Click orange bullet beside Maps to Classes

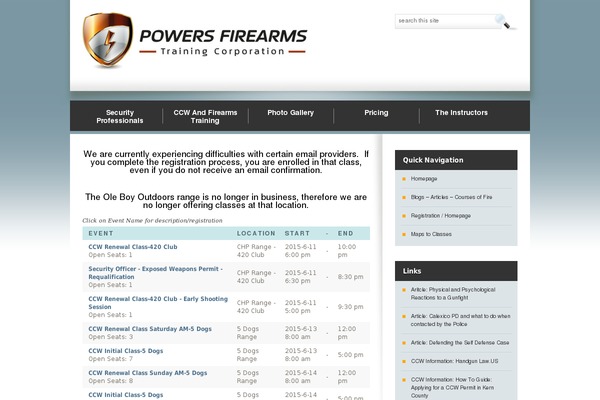click(x=404, y=234)
